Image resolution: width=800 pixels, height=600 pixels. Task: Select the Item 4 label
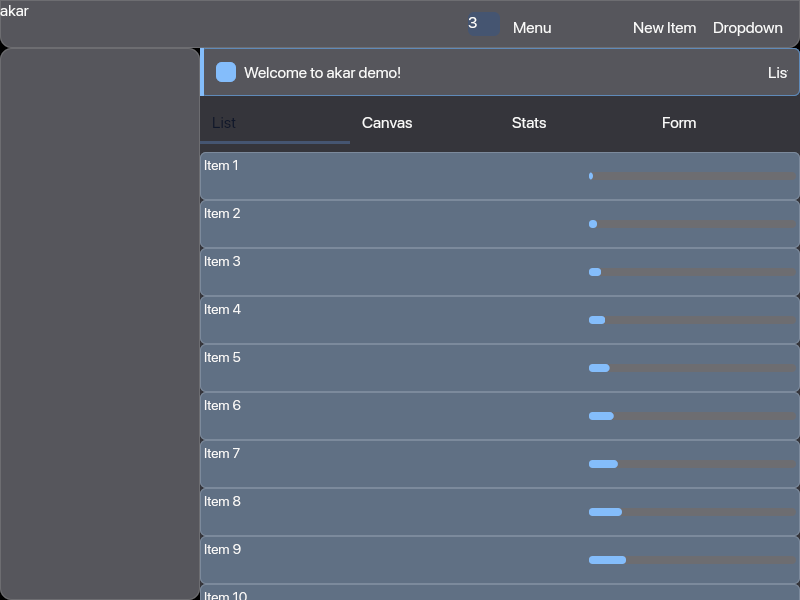click(222, 309)
